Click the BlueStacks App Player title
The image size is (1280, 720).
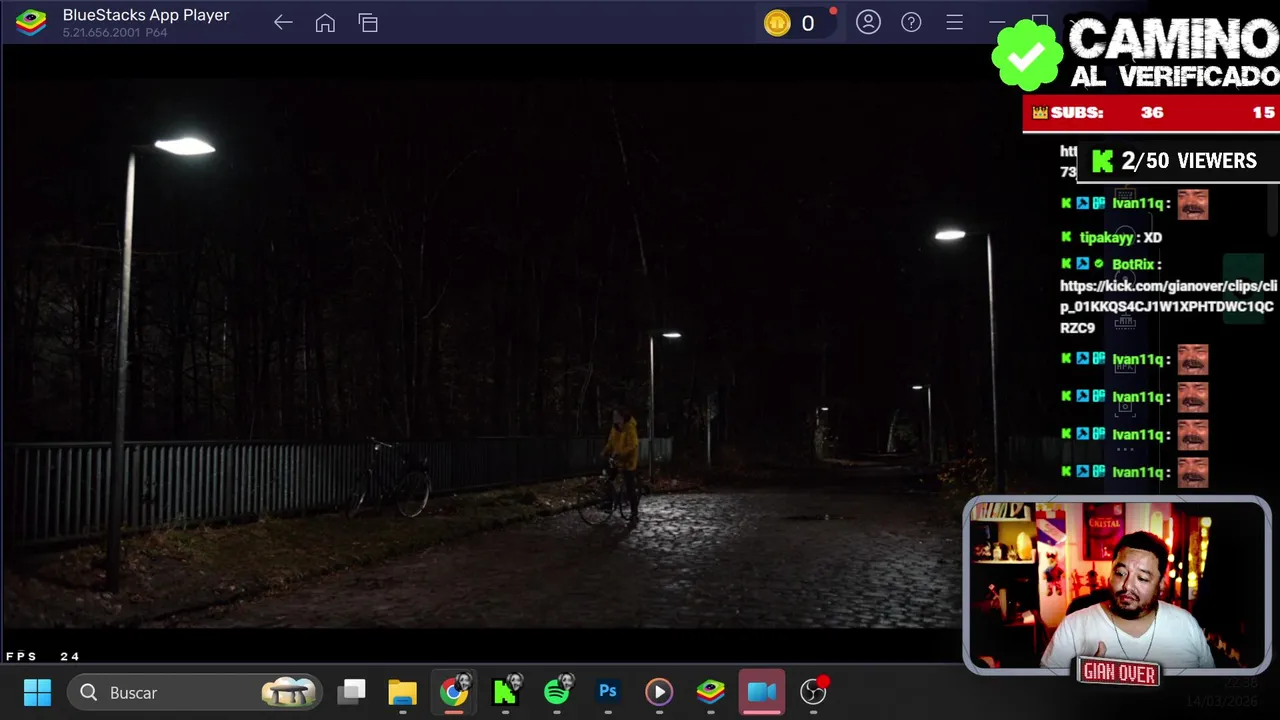[x=146, y=15]
